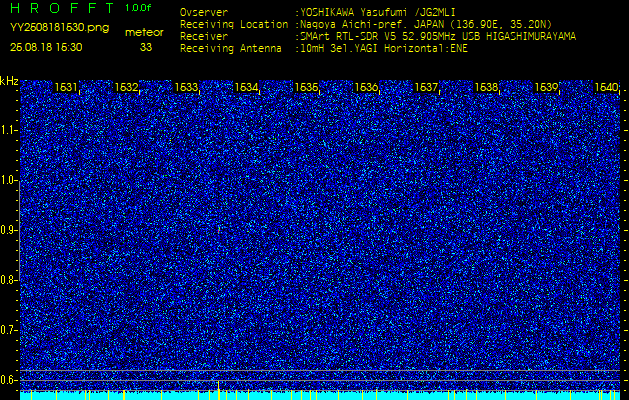Click the 'Receiving Location' label
The height and width of the screenshot is (400, 629).
coord(234,25)
